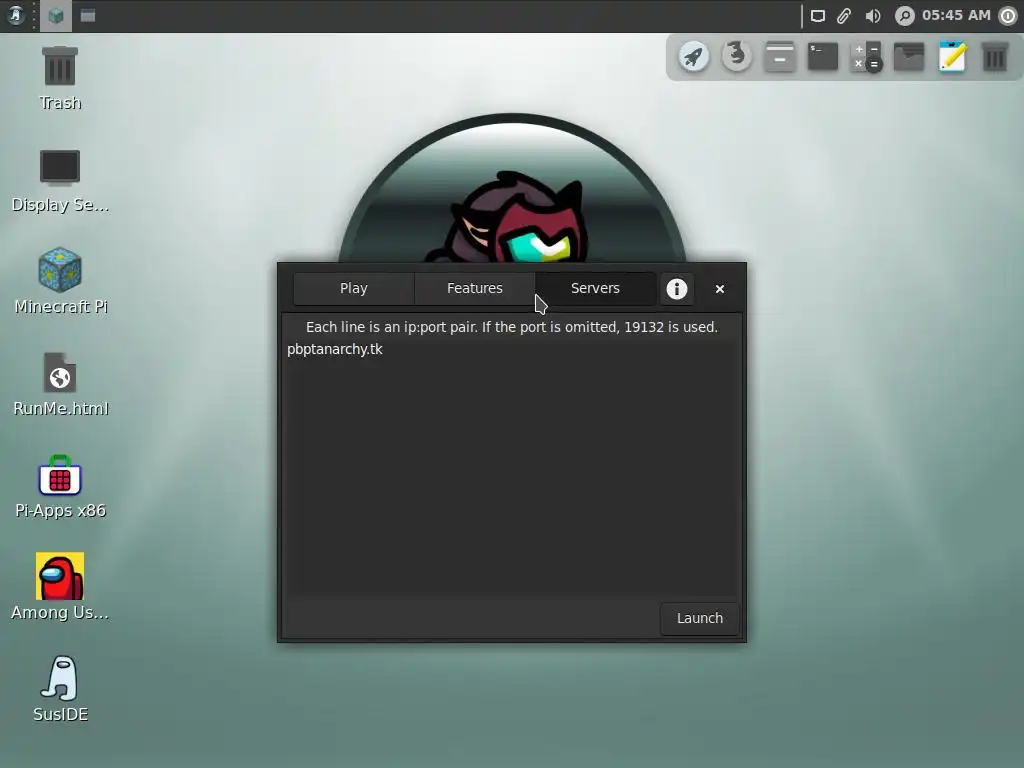The image size is (1024, 768).
Task: Open the launcher info button
Action: pos(677,289)
